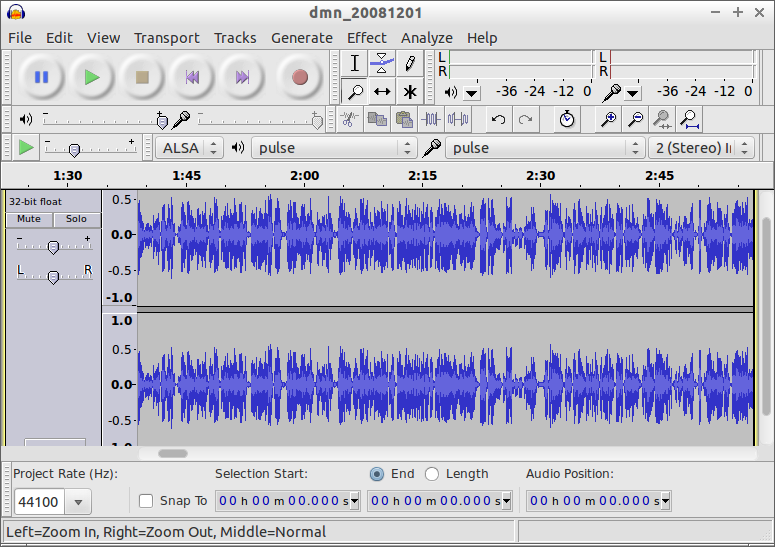This screenshot has height=547, width=775.
Task: Open the Project Rate dropdown
Action: (76, 501)
